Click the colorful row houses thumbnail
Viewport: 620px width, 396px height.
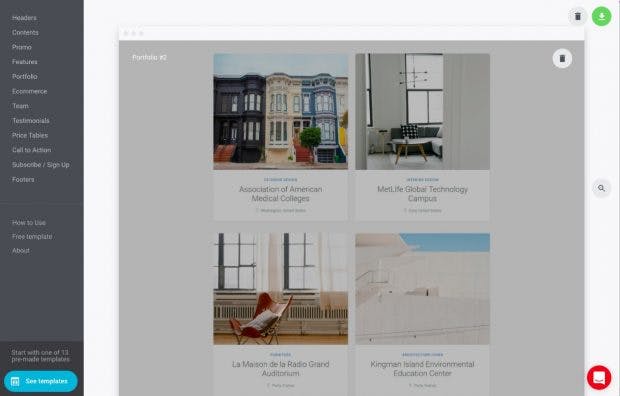281,112
